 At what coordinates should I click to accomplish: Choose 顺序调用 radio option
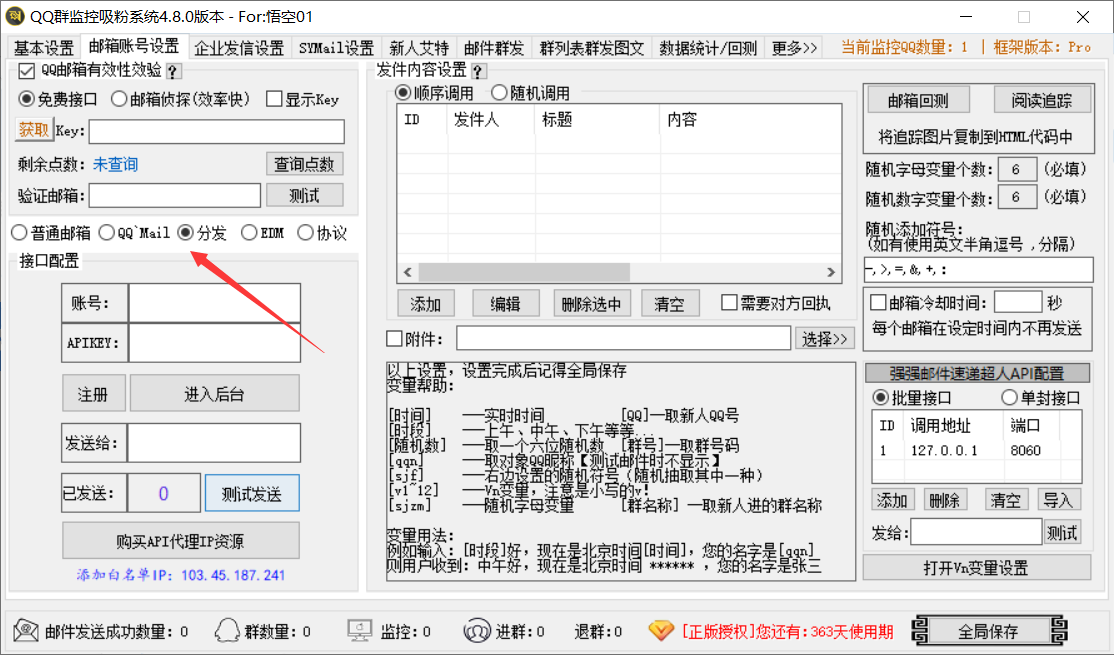pyautogui.click(x=403, y=92)
